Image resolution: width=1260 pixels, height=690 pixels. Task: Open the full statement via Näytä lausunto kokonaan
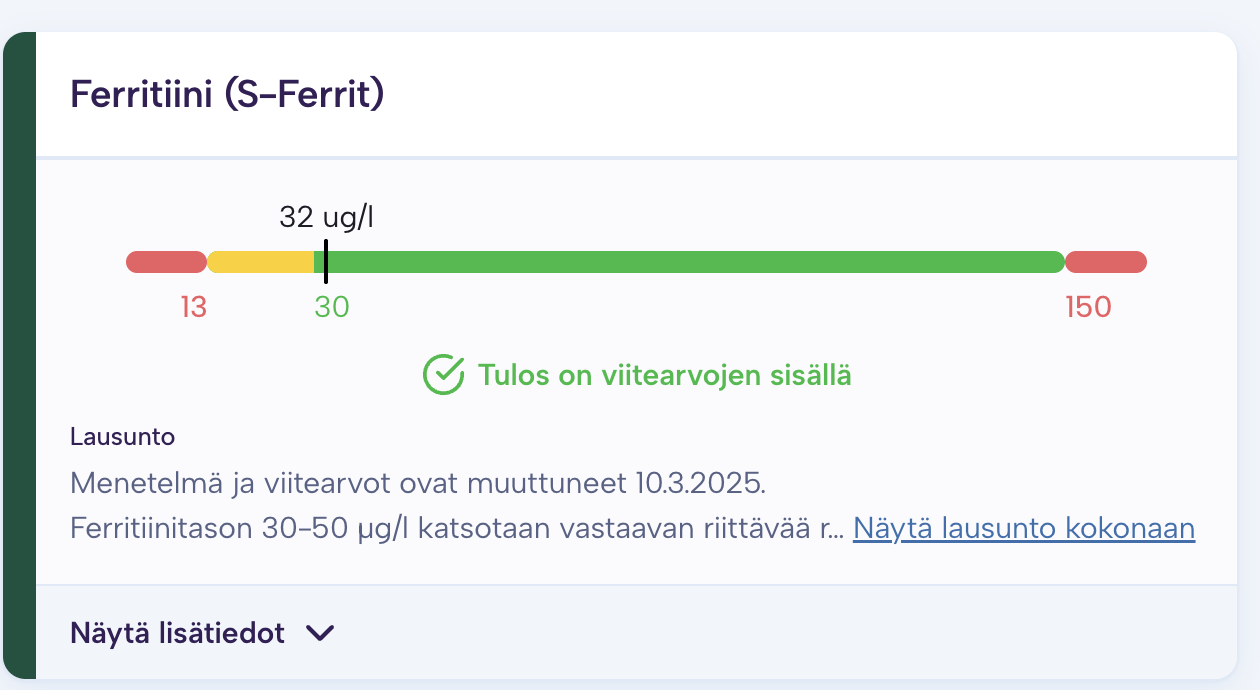(x=1022, y=528)
